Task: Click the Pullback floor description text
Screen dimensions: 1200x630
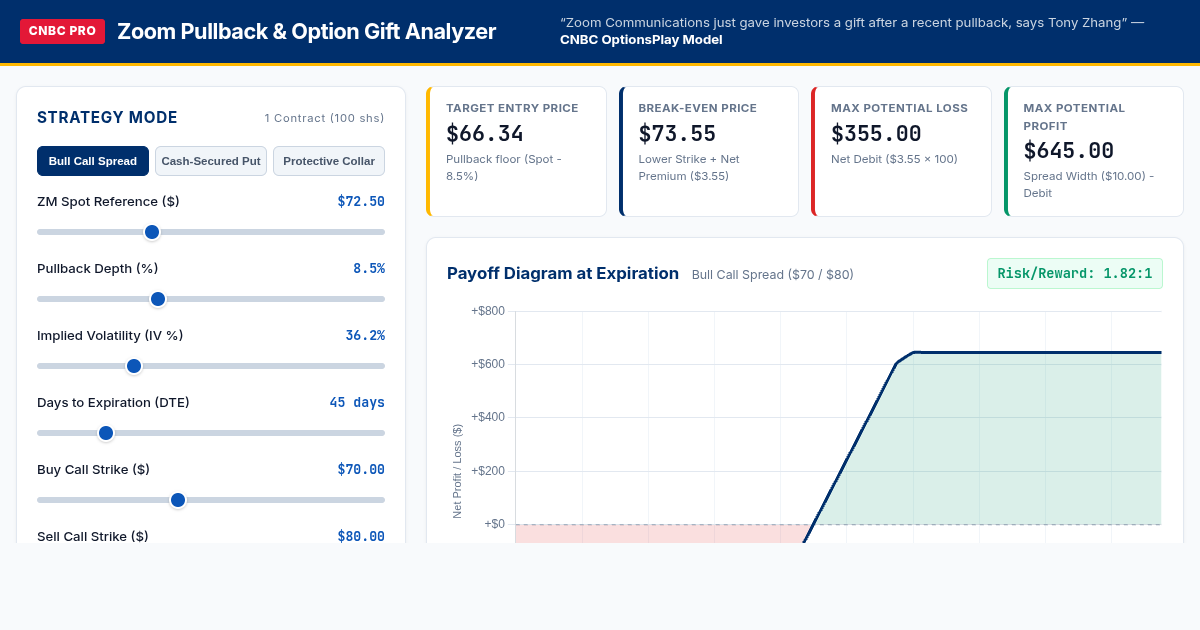Action: tap(502, 167)
